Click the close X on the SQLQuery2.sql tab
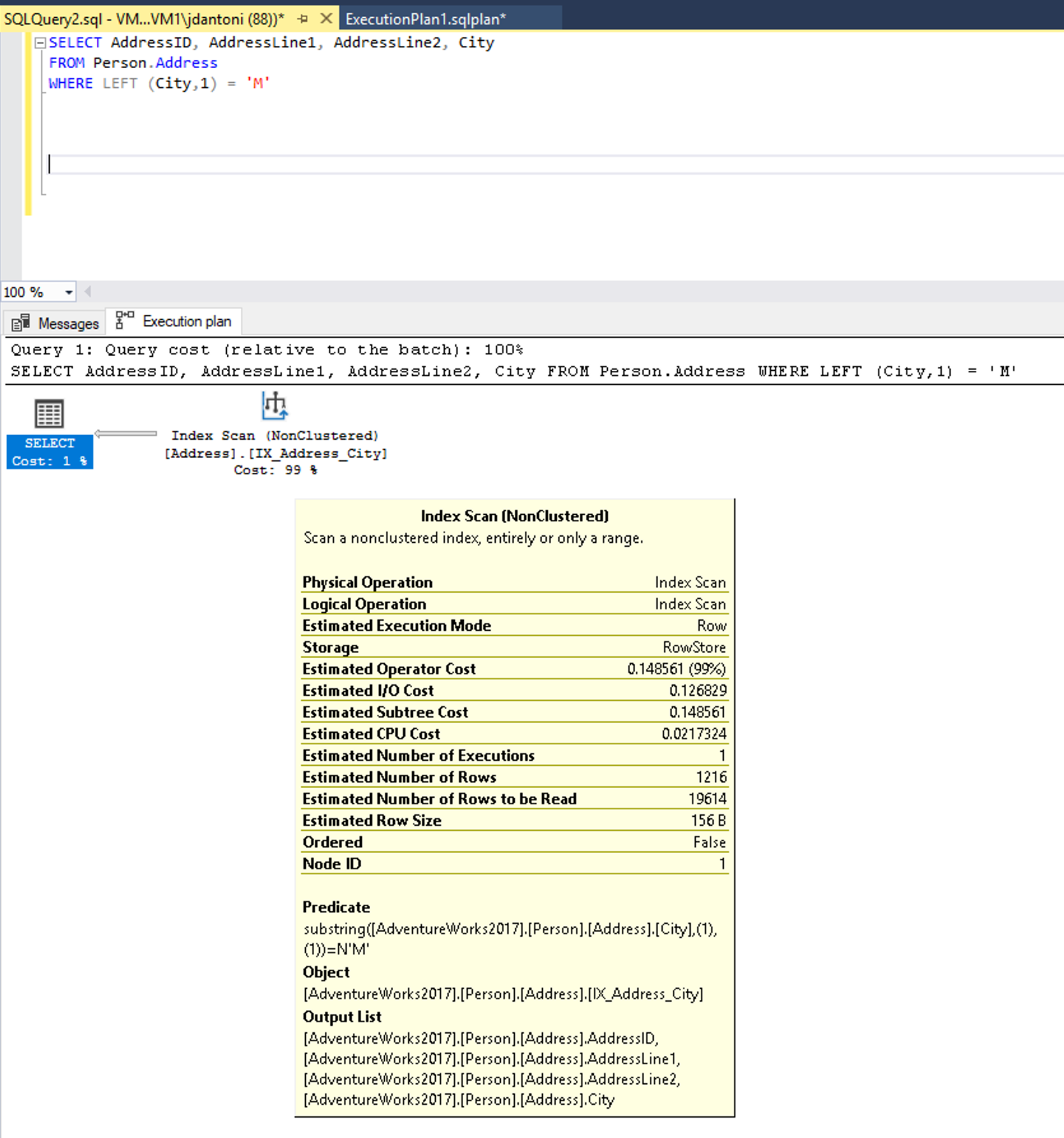Image resolution: width=1064 pixels, height=1138 pixels. [327, 18]
